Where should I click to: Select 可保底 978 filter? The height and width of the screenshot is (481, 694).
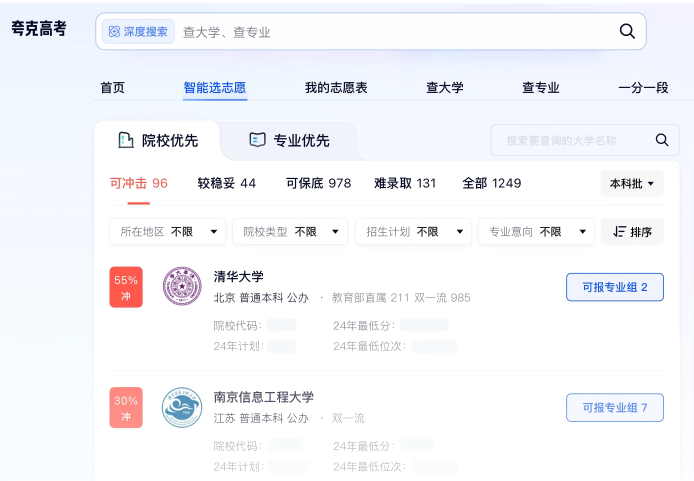coord(318,183)
